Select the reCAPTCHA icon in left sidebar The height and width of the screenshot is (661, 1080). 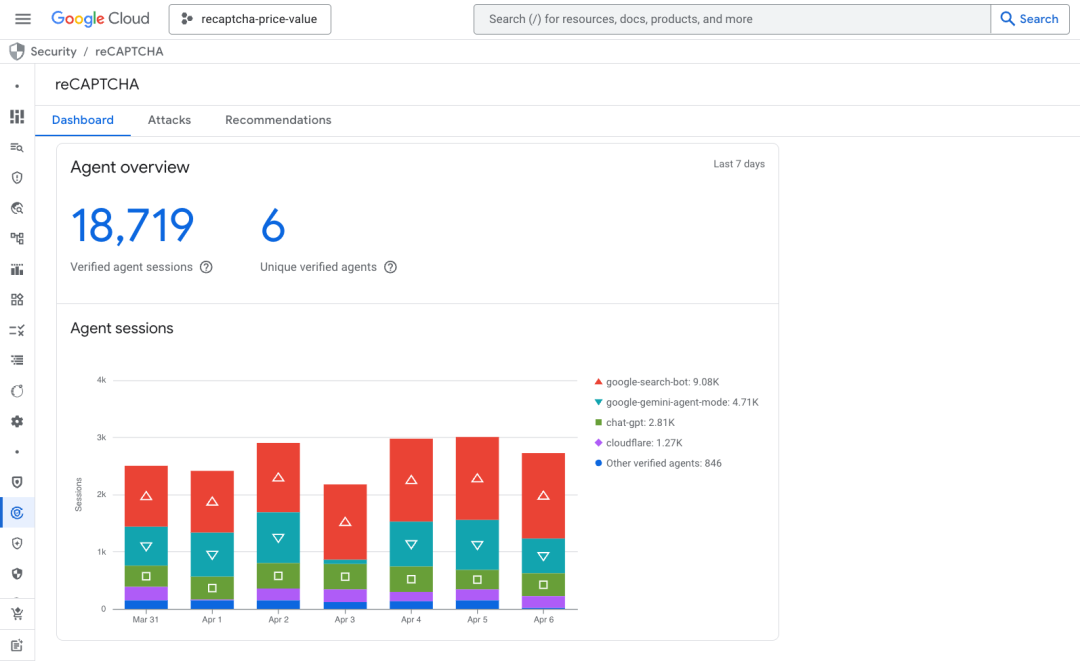click(17, 513)
